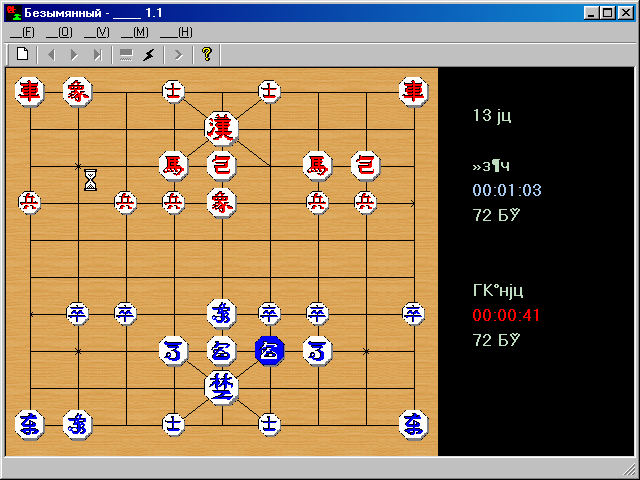640x480 pixels.
Task: Click the window title "Безымянный"
Action: click(x=63, y=13)
